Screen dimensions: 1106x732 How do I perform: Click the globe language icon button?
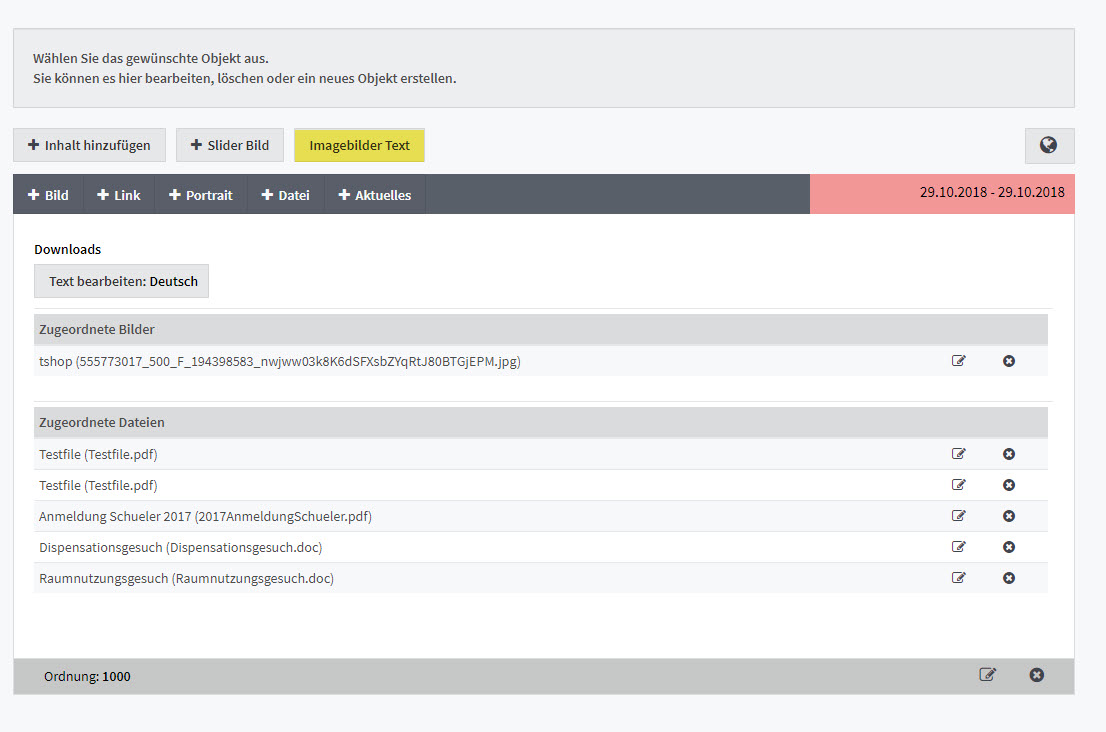(x=1049, y=145)
